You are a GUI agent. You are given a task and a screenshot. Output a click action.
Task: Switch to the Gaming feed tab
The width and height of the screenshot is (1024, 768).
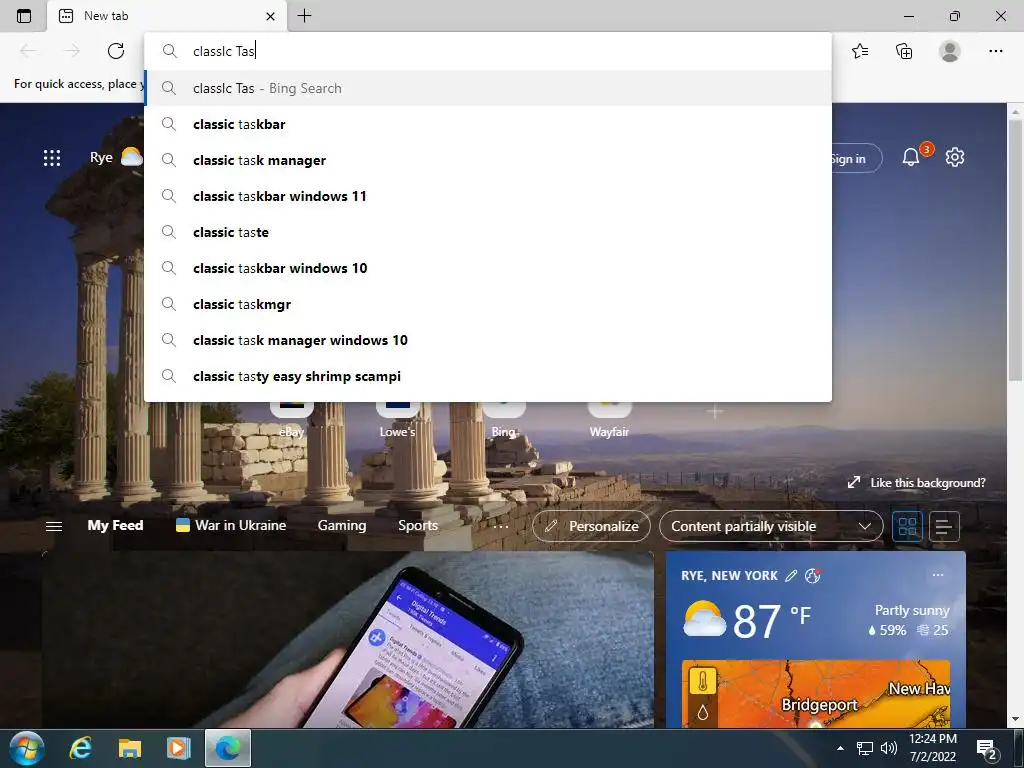tap(342, 525)
